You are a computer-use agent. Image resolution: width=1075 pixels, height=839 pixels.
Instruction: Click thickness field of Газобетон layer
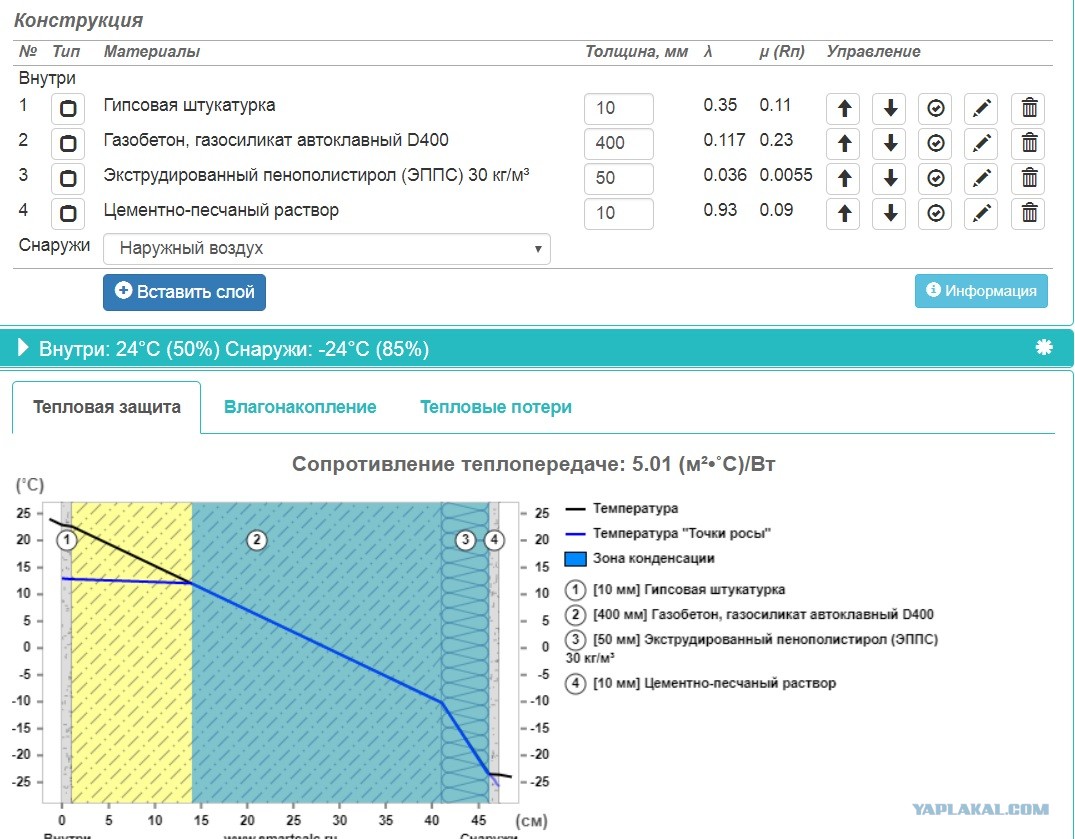618,143
